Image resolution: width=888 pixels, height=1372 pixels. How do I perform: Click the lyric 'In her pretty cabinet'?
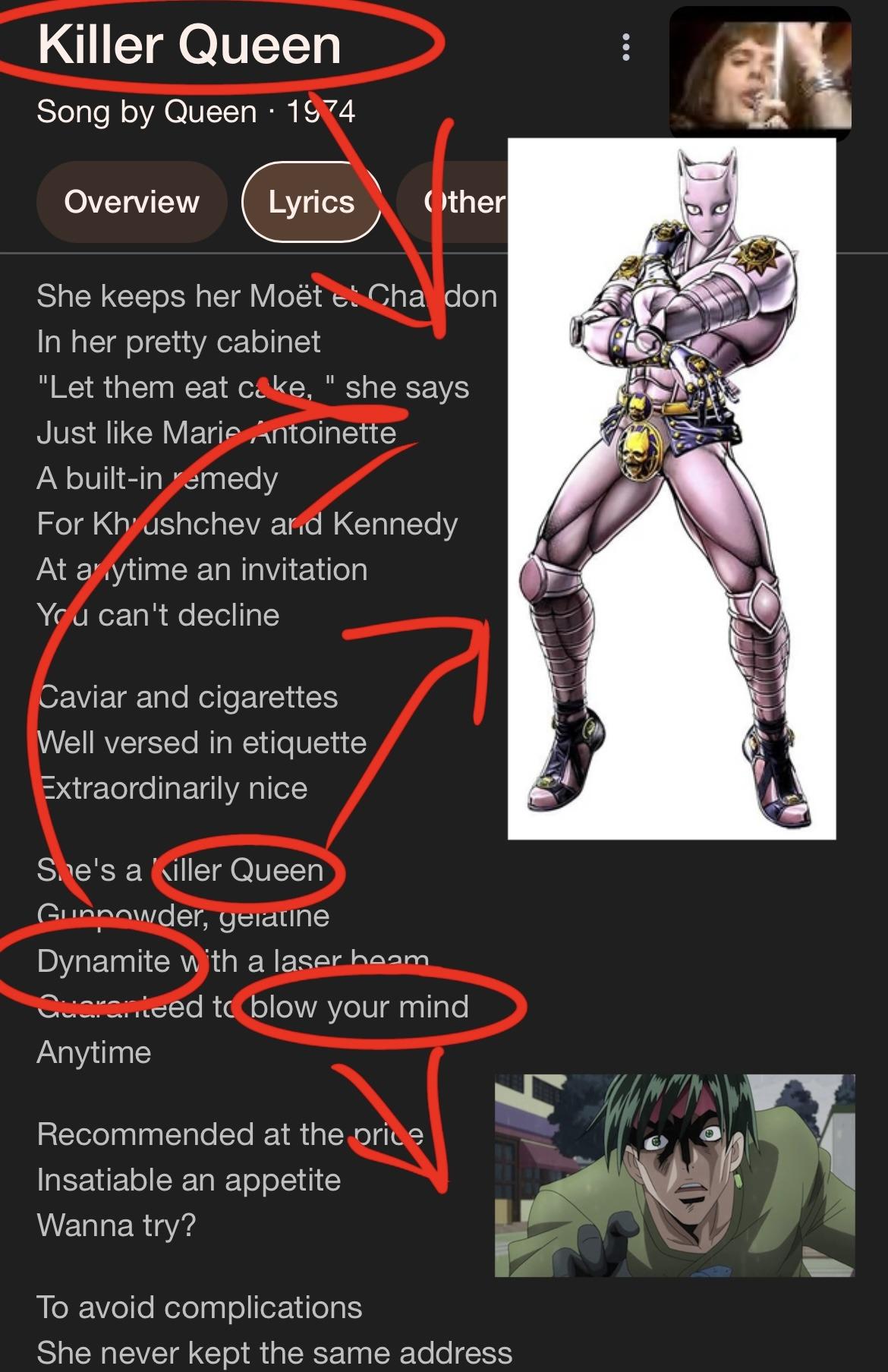click(178, 342)
